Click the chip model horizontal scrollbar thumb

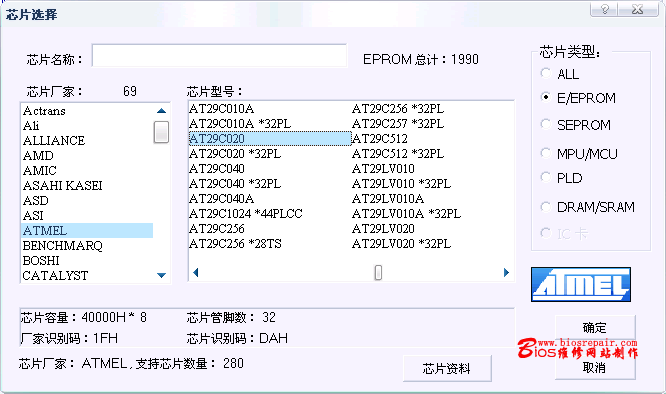(x=378, y=272)
